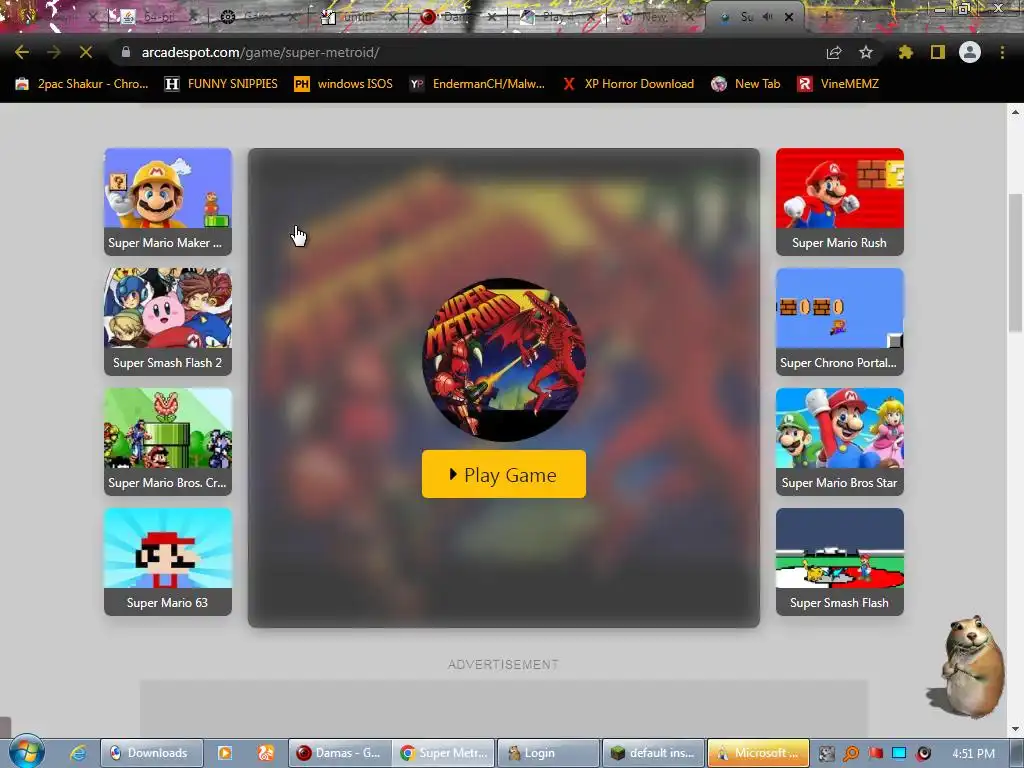1024x768 pixels.
Task: Switch to the highlighted 'Microsoft ...' taskbar window
Action: point(758,753)
